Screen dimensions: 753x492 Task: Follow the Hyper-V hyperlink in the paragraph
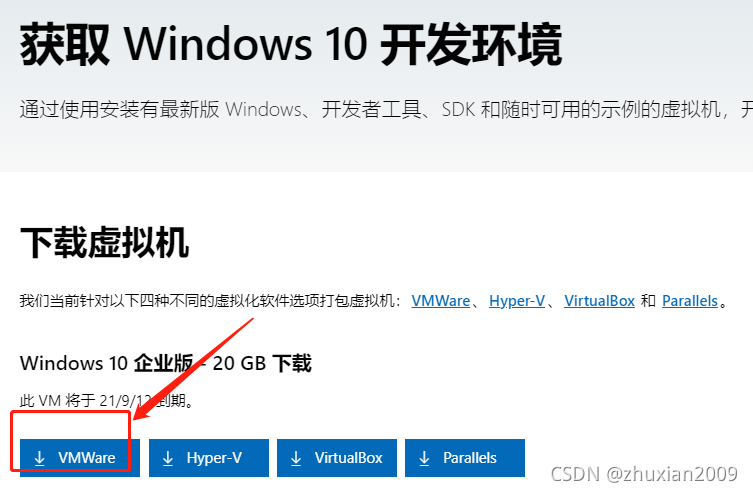coord(517,301)
